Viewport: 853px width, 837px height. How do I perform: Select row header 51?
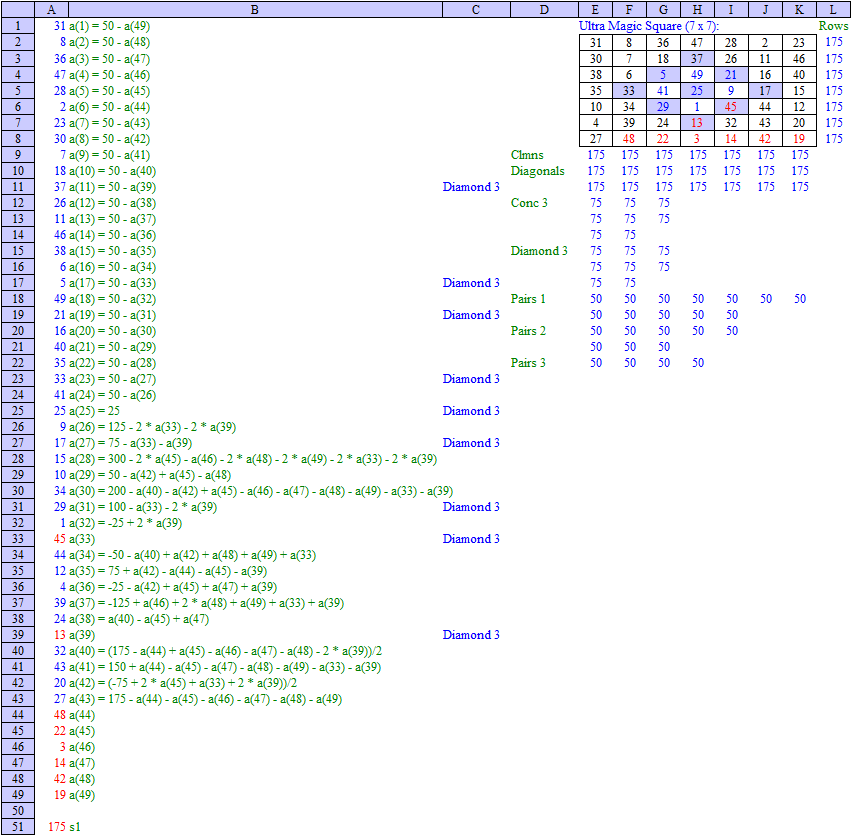pyautogui.click(x=18, y=827)
